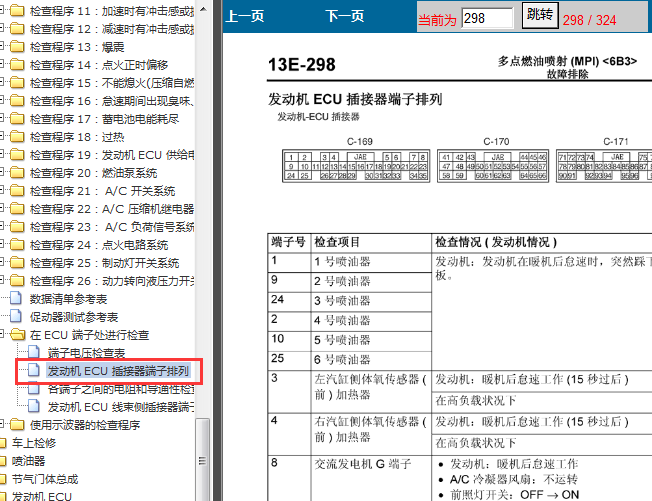This screenshot has height=501, width=652.
Task: Collapse 在 ECU 端子处进行检查 node
Action: pos(2,333)
